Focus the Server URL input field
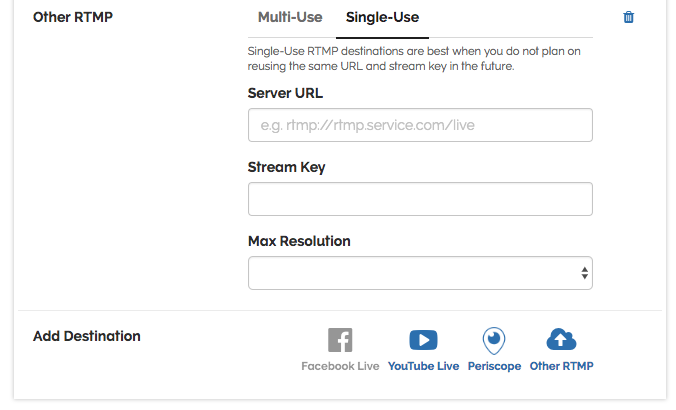Viewport: 676px width, 410px height. pyautogui.click(x=420, y=125)
